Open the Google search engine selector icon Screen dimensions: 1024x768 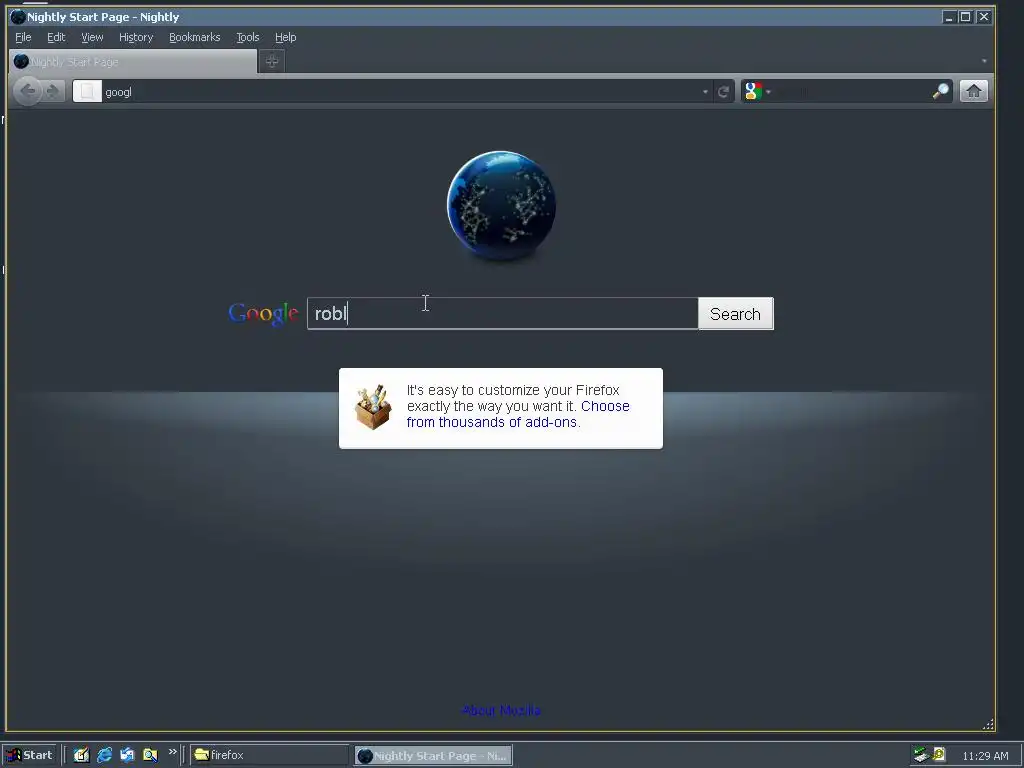click(754, 91)
